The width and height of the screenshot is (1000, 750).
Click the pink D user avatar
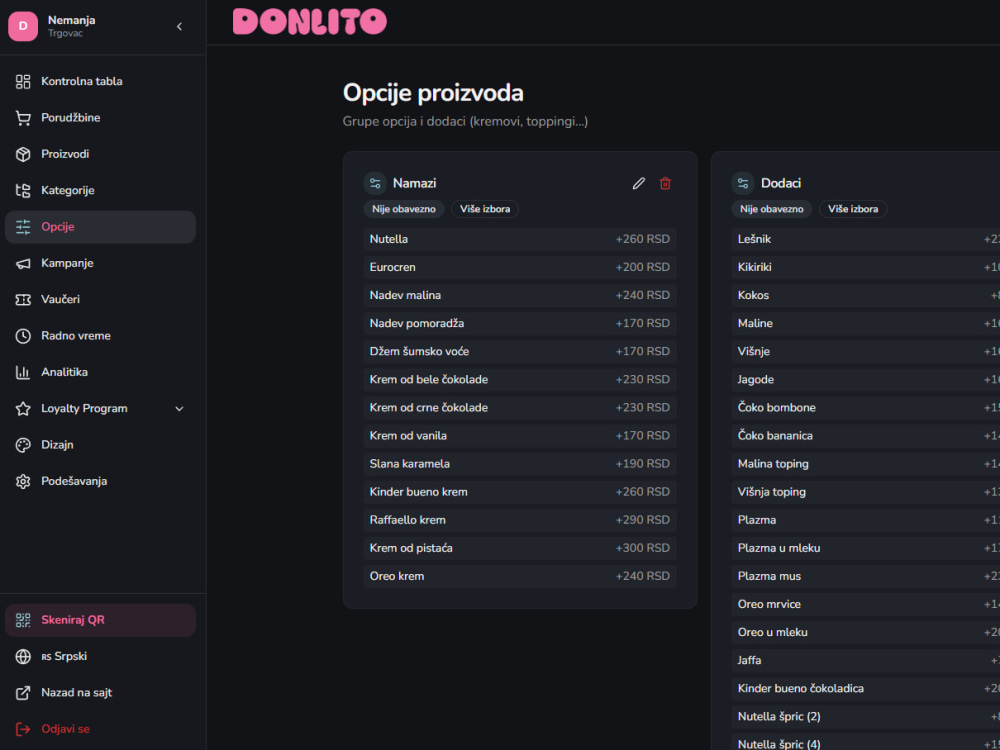tap(23, 26)
